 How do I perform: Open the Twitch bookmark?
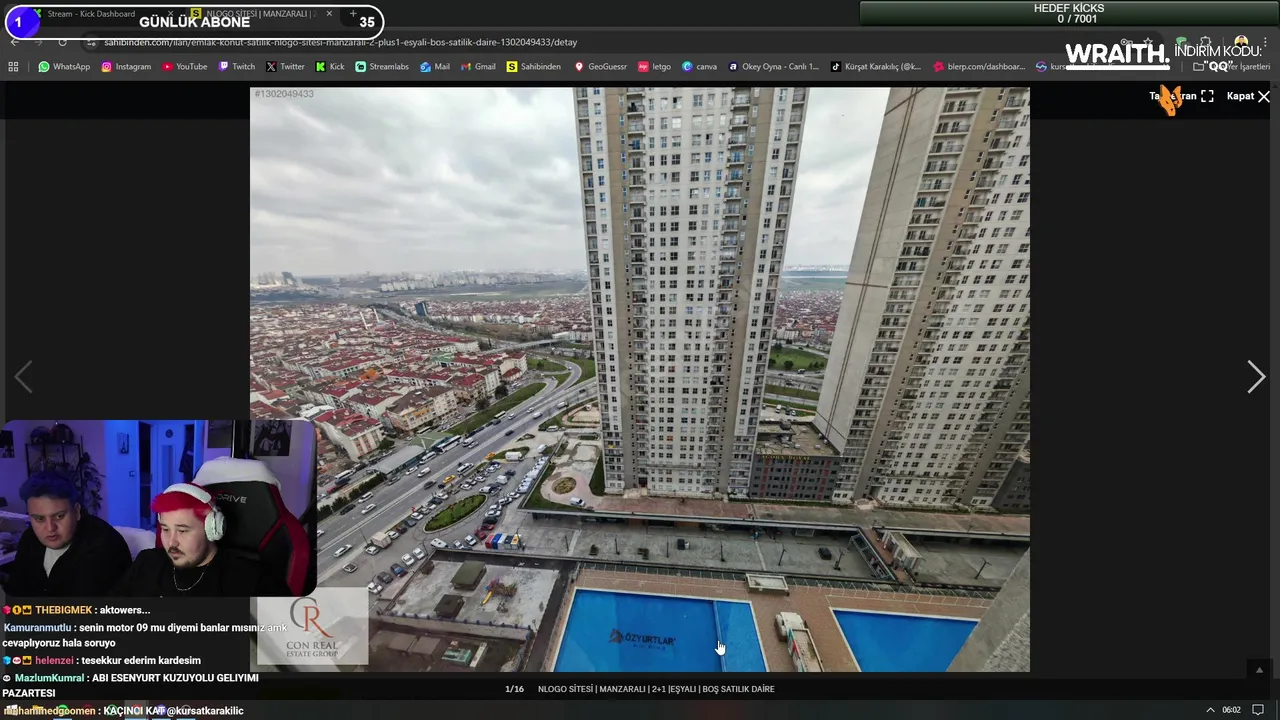coord(237,67)
